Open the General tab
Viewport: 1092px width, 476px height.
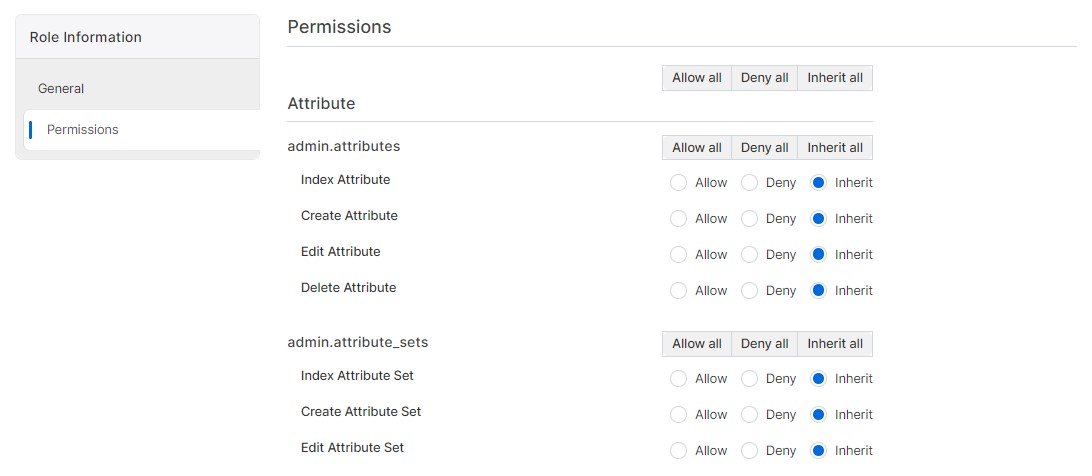pyautogui.click(x=61, y=89)
